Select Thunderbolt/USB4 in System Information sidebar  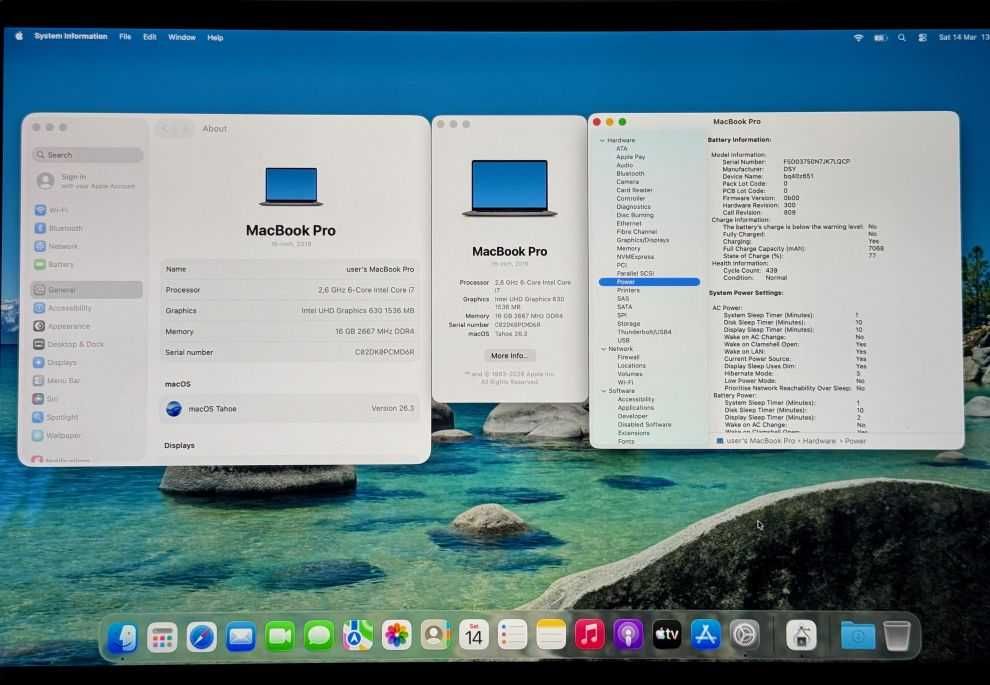(x=644, y=331)
